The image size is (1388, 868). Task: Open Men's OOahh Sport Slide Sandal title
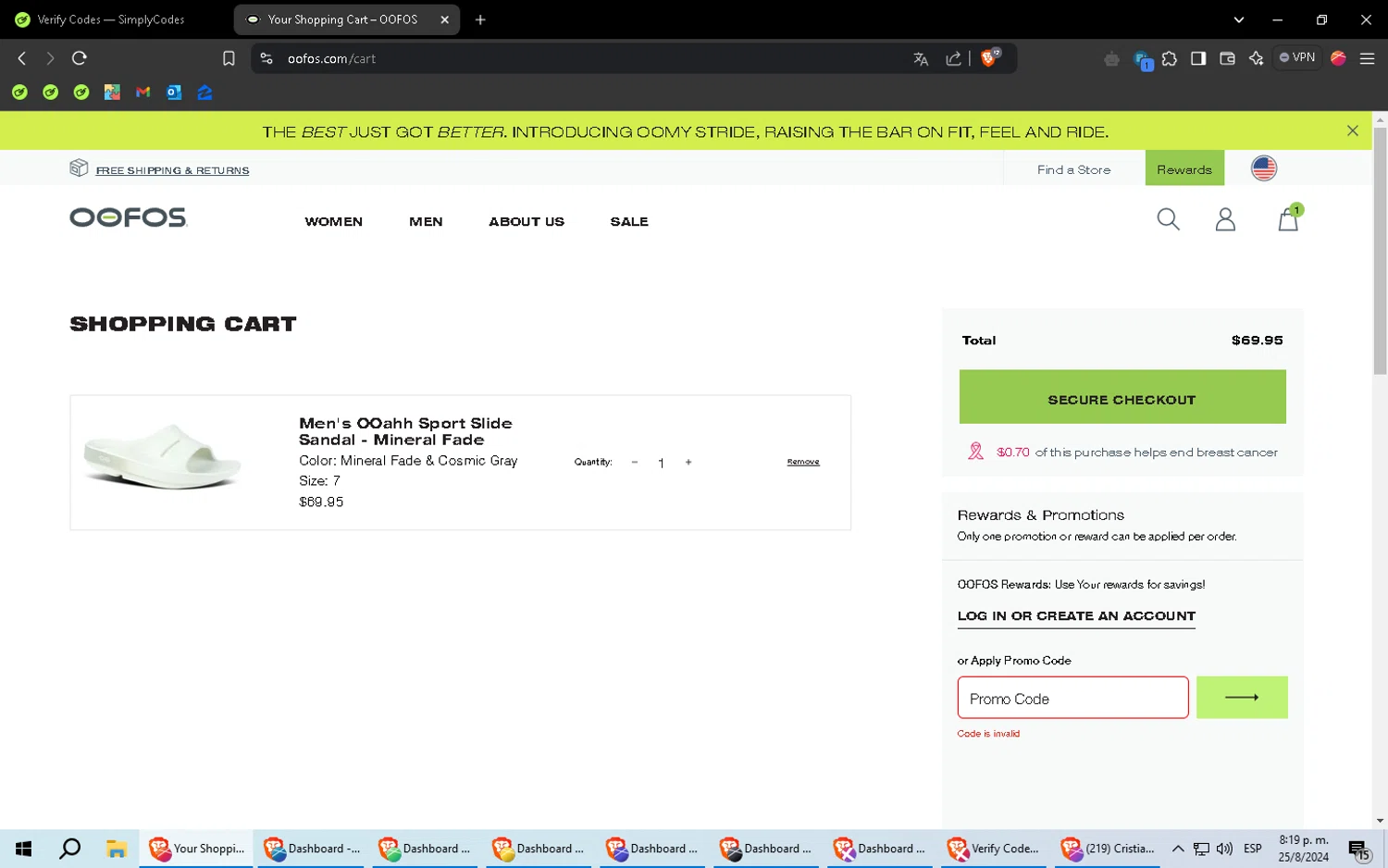coord(405,431)
